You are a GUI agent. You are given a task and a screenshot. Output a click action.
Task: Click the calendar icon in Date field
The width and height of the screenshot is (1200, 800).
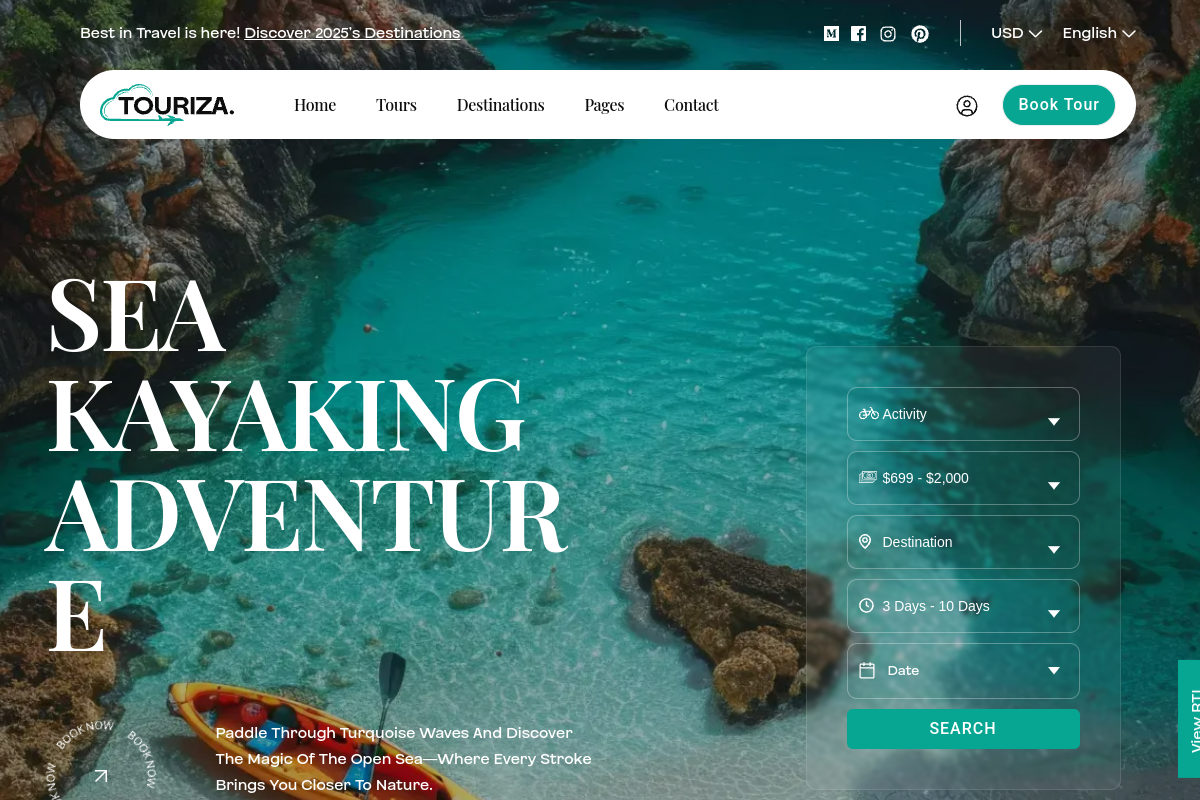pyautogui.click(x=867, y=670)
